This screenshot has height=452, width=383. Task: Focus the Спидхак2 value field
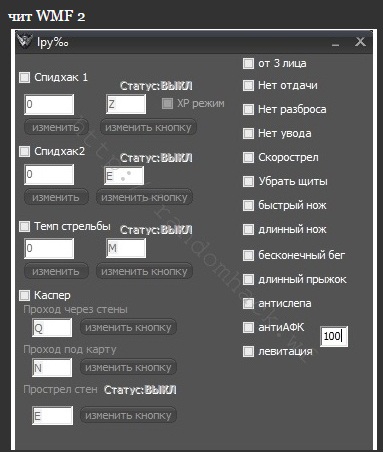49,174
